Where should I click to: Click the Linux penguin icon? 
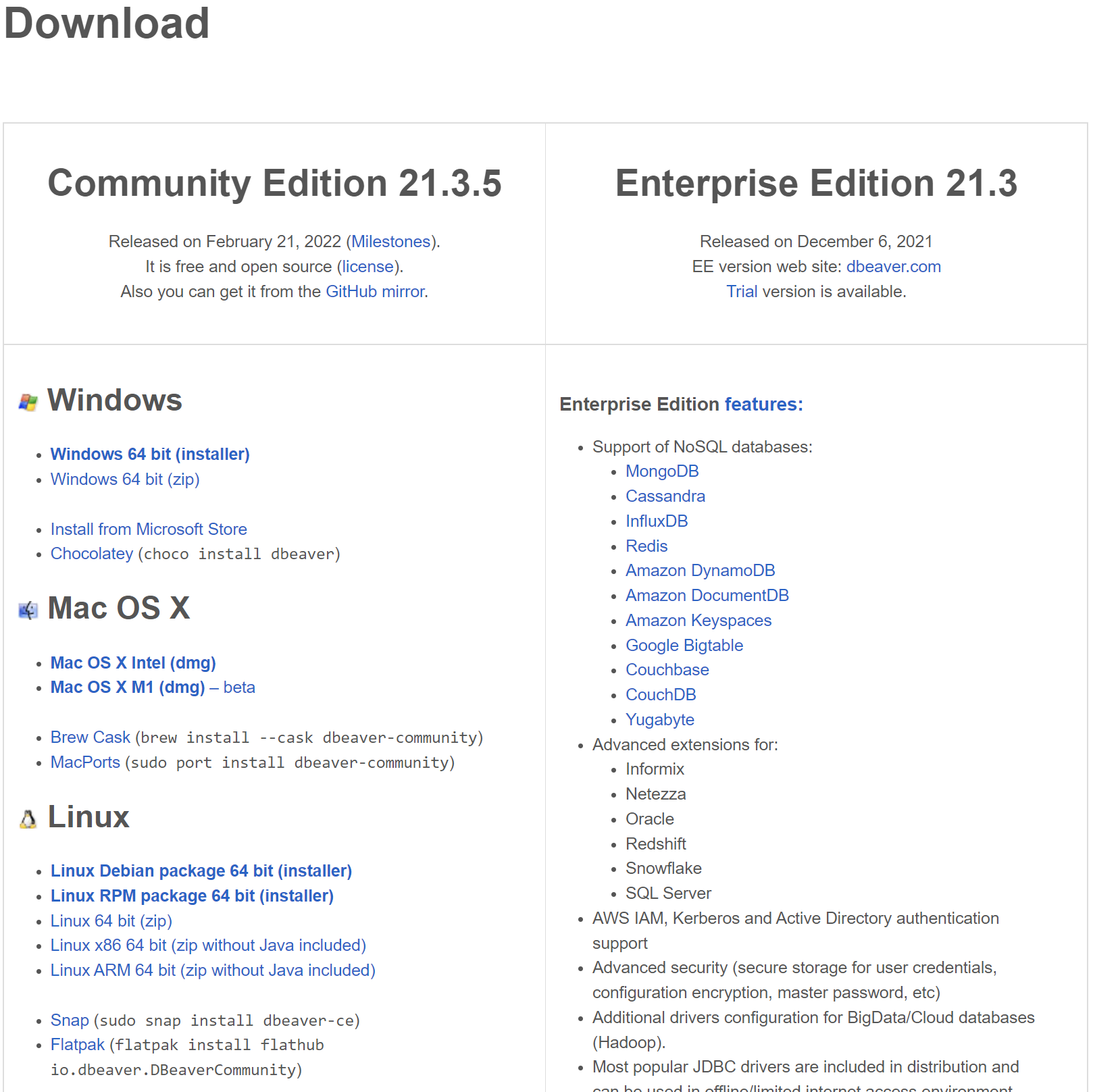pos(28,819)
